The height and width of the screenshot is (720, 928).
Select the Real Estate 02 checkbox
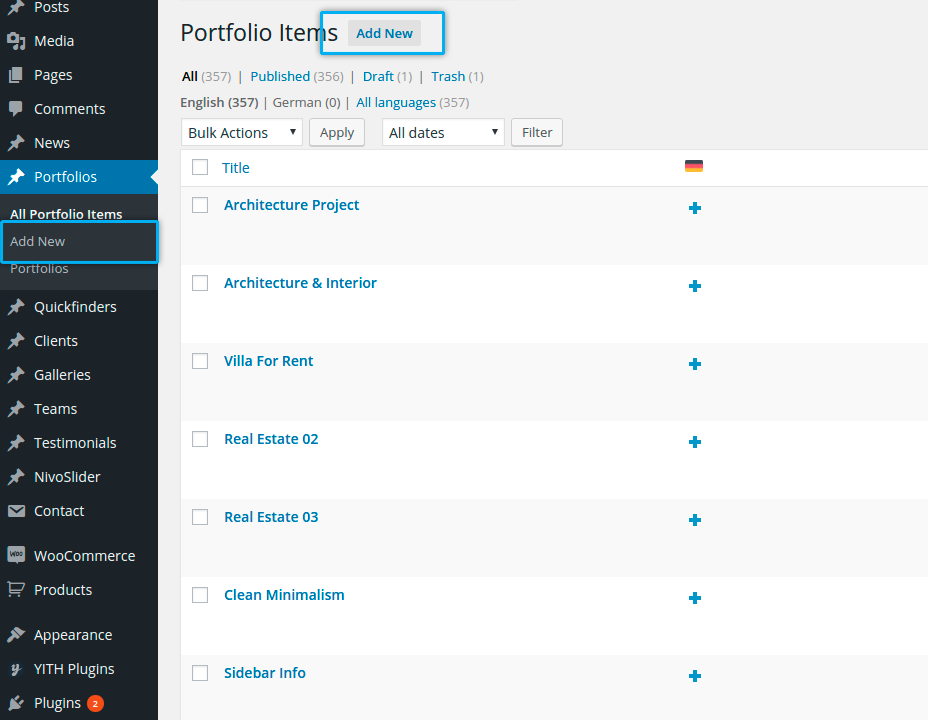200,439
